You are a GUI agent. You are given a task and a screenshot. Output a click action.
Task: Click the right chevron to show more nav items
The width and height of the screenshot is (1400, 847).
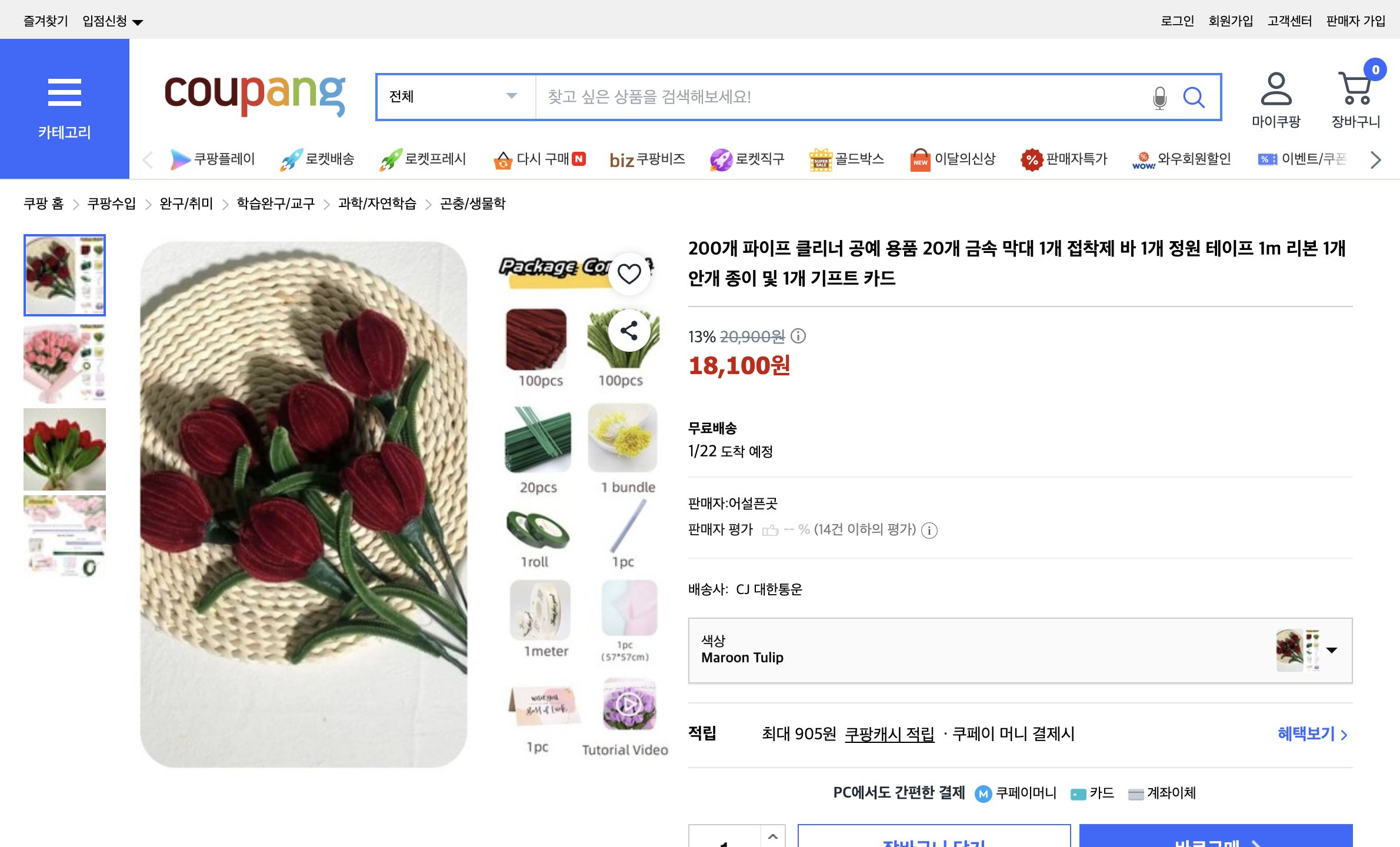click(1376, 159)
